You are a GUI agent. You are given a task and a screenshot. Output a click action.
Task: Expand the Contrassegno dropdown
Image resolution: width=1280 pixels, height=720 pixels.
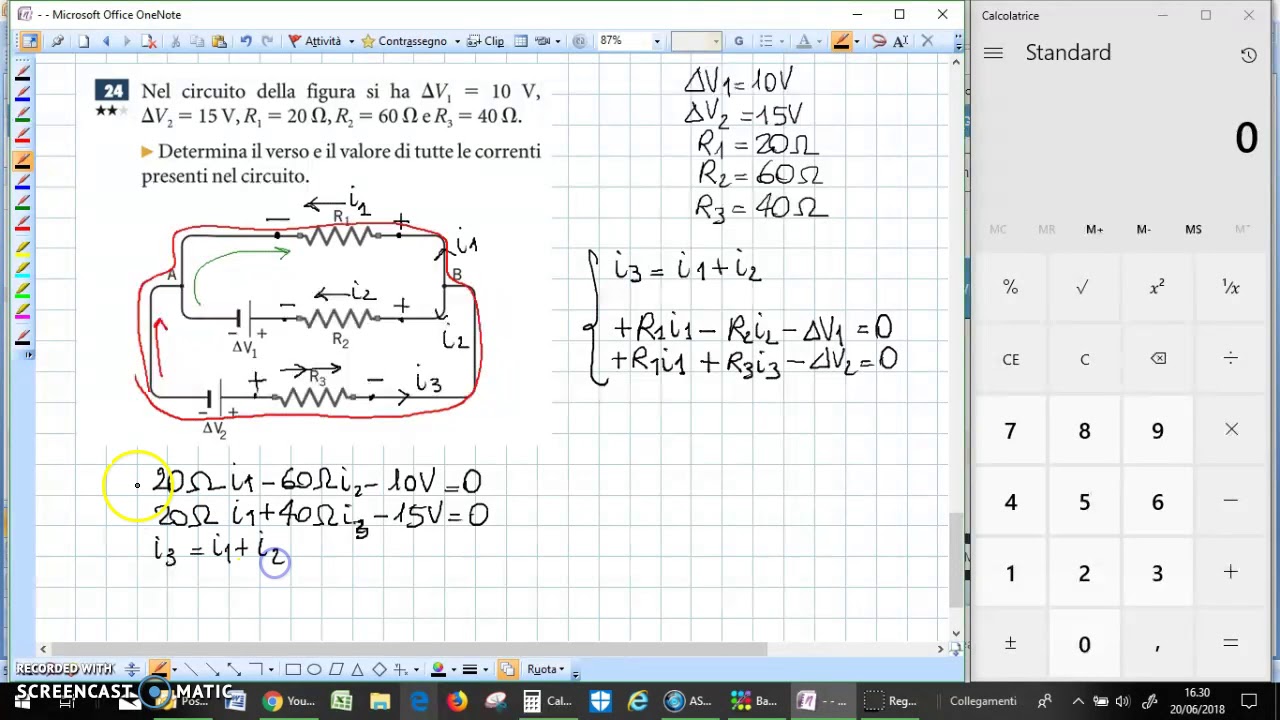[457, 41]
